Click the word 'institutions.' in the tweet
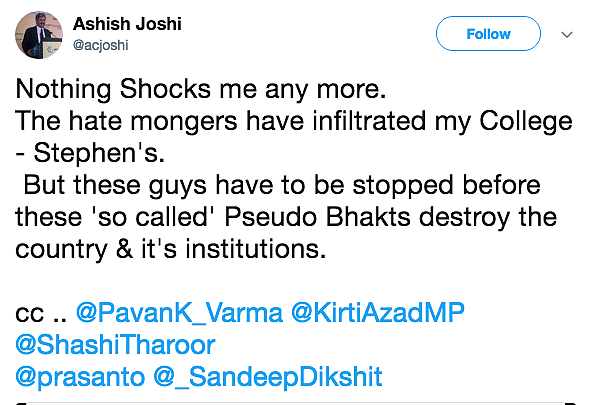Screen dimensions: 601x405 (256, 249)
